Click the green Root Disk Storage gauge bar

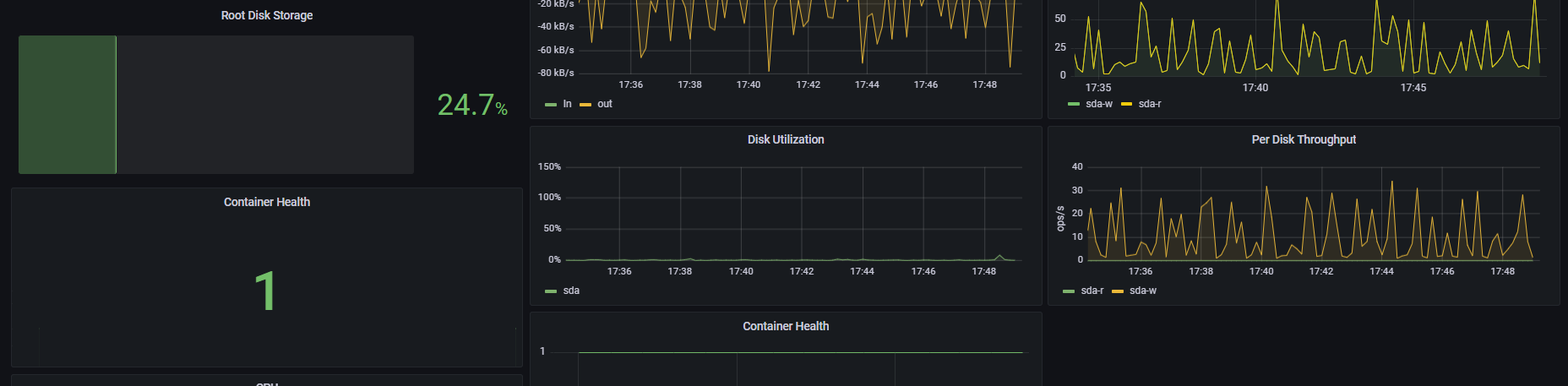pyautogui.click(x=68, y=105)
